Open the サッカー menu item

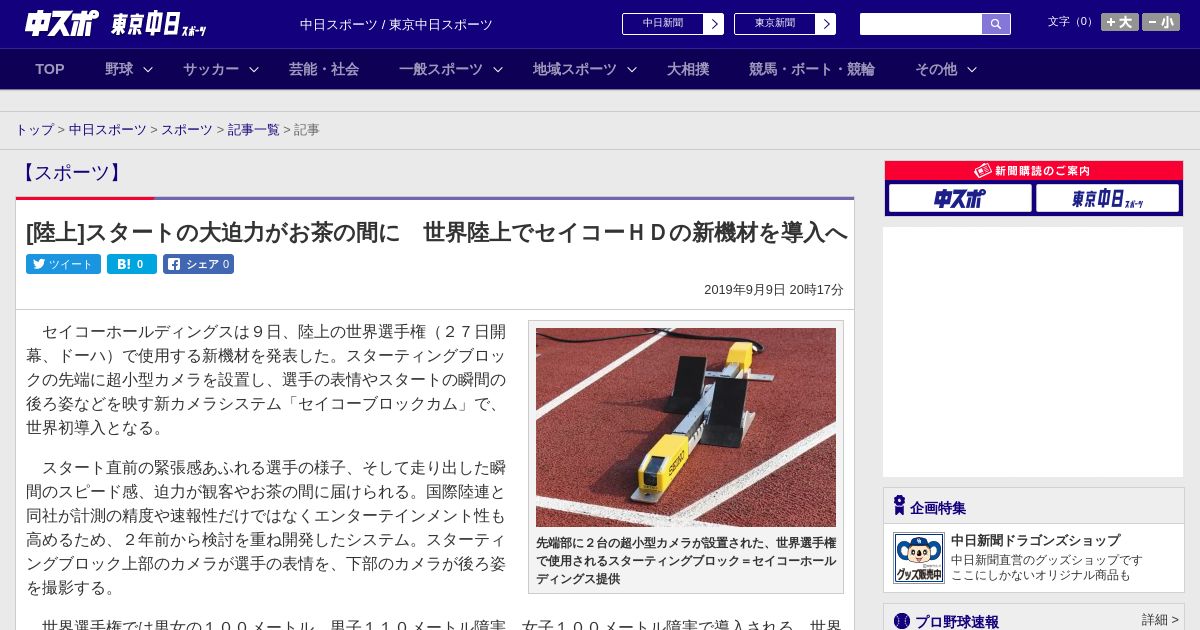(211, 69)
